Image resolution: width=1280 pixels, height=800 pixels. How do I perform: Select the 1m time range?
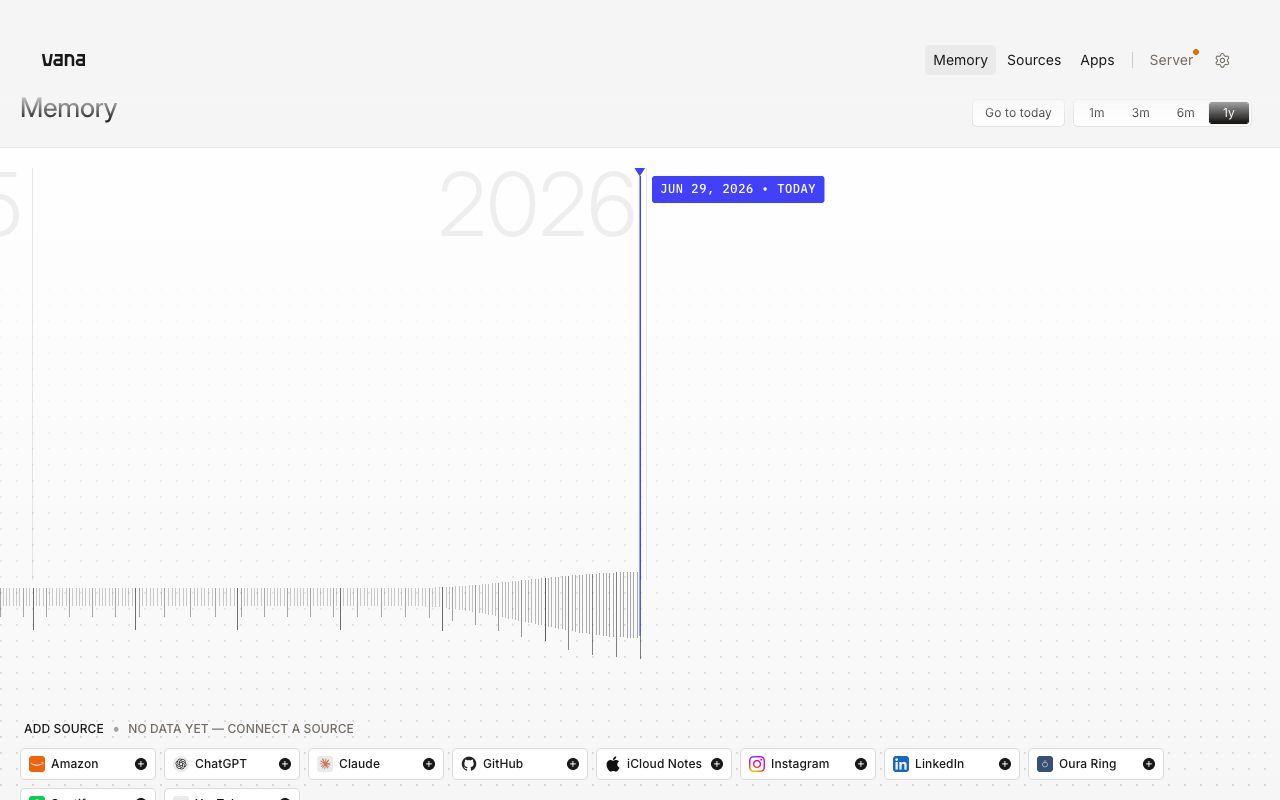click(x=1097, y=113)
